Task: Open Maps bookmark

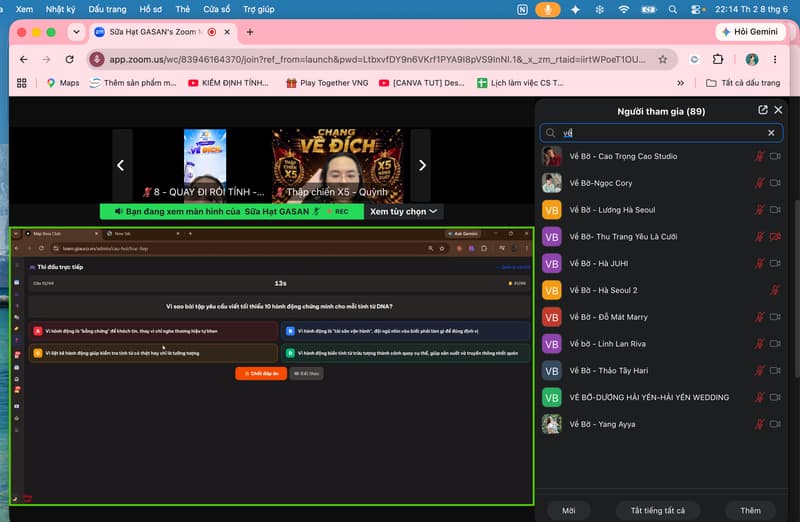Action: pos(63,83)
